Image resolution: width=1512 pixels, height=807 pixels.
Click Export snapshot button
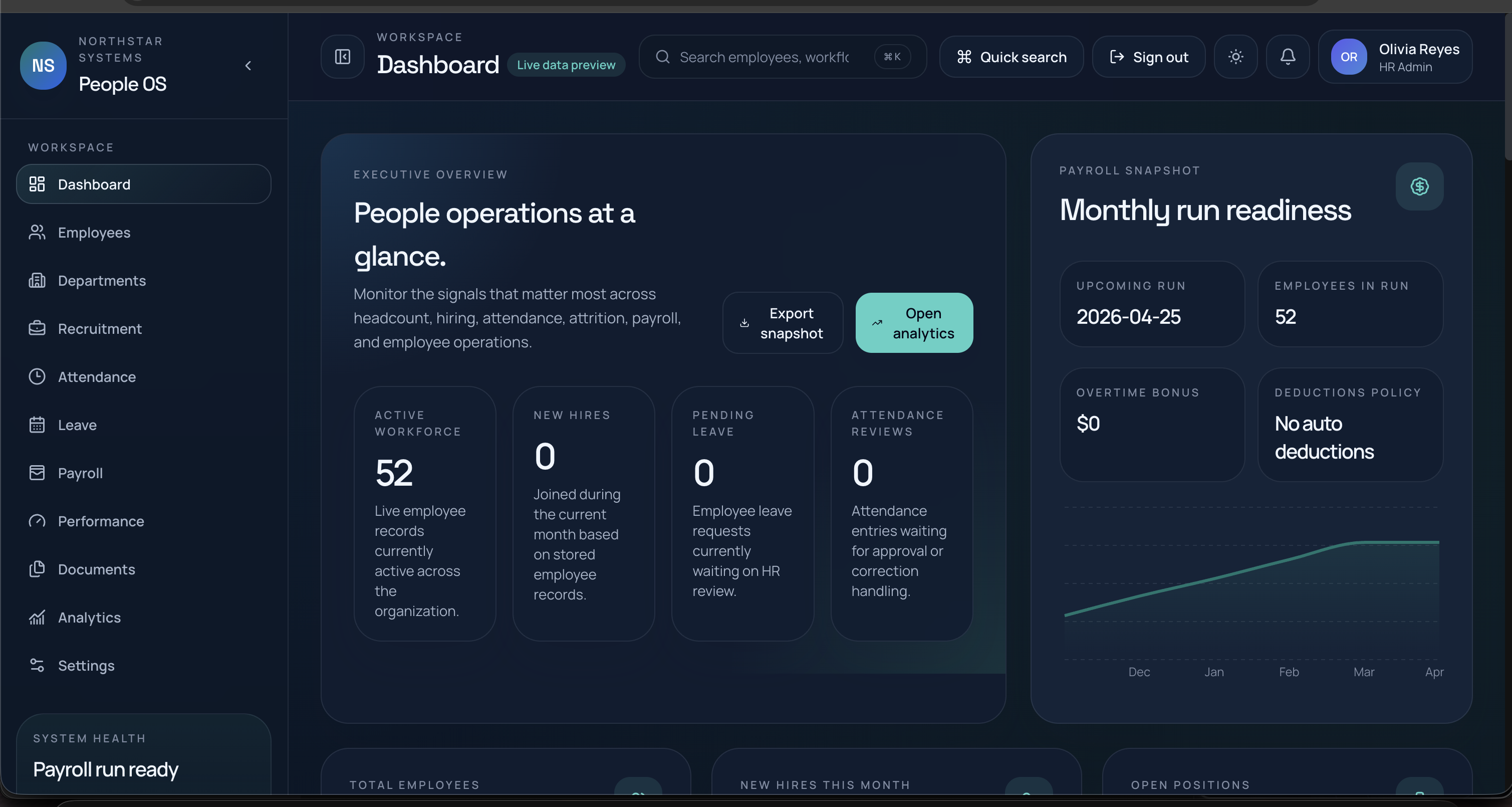click(x=783, y=323)
